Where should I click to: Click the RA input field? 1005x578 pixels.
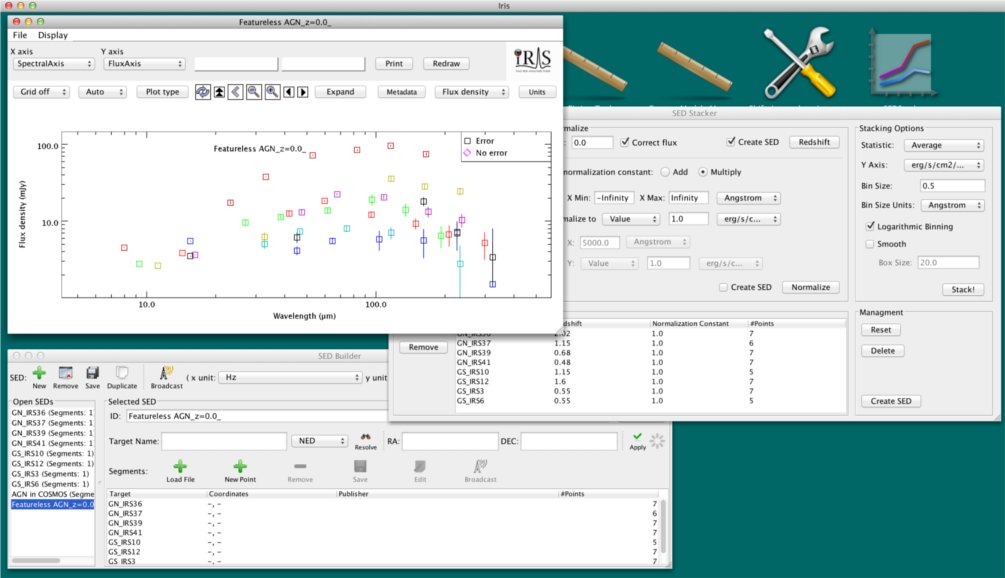[450, 441]
